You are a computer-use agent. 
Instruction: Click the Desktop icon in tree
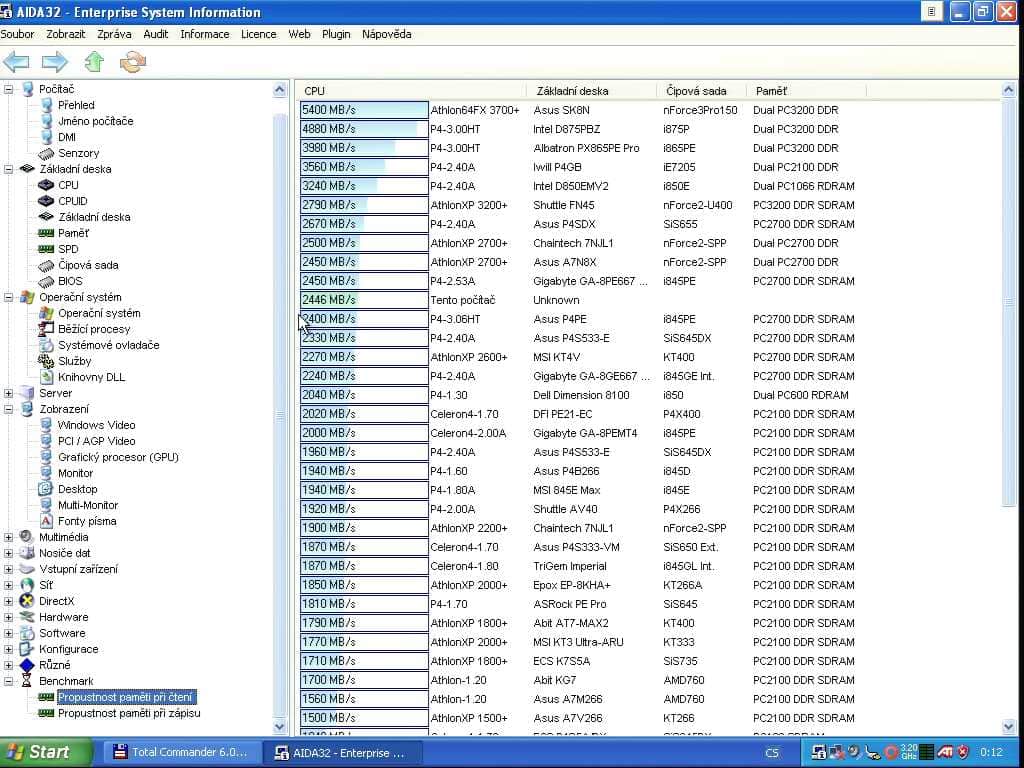pyautogui.click(x=46, y=489)
